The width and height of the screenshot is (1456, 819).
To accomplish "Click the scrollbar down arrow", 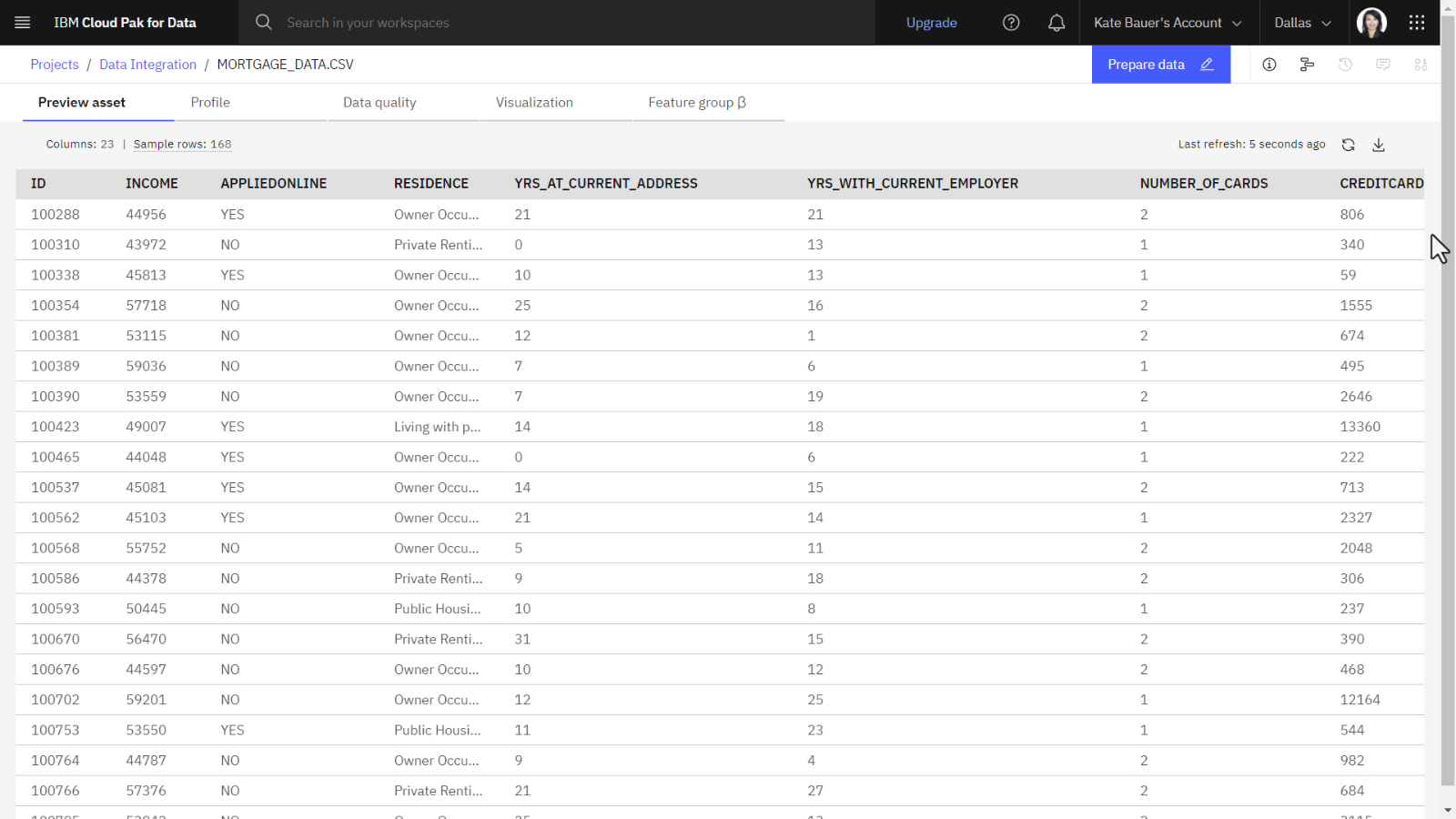I will click(x=1448, y=810).
